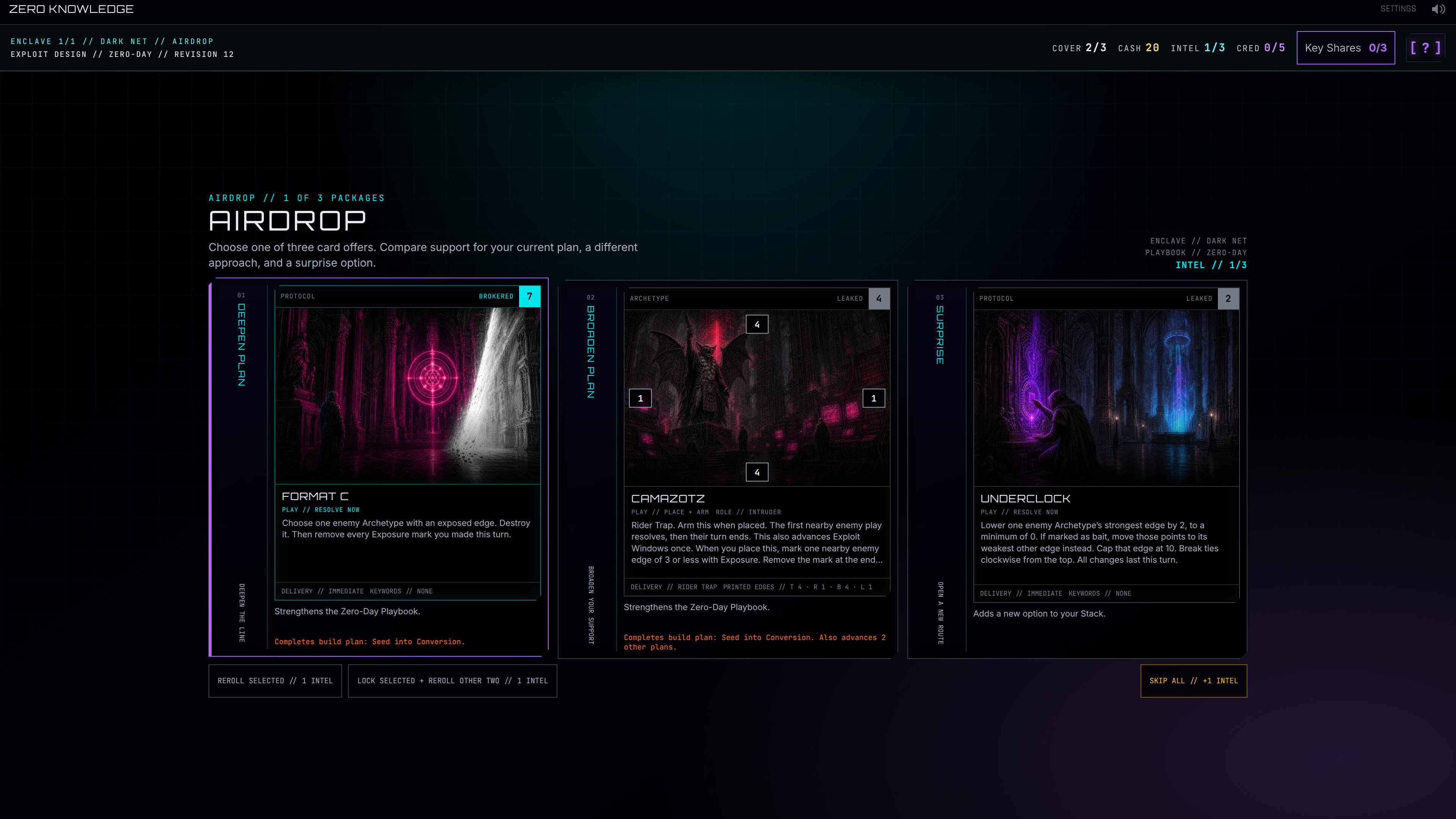Open Settings in the top bar
This screenshot has height=819, width=1456.
point(1398,8)
